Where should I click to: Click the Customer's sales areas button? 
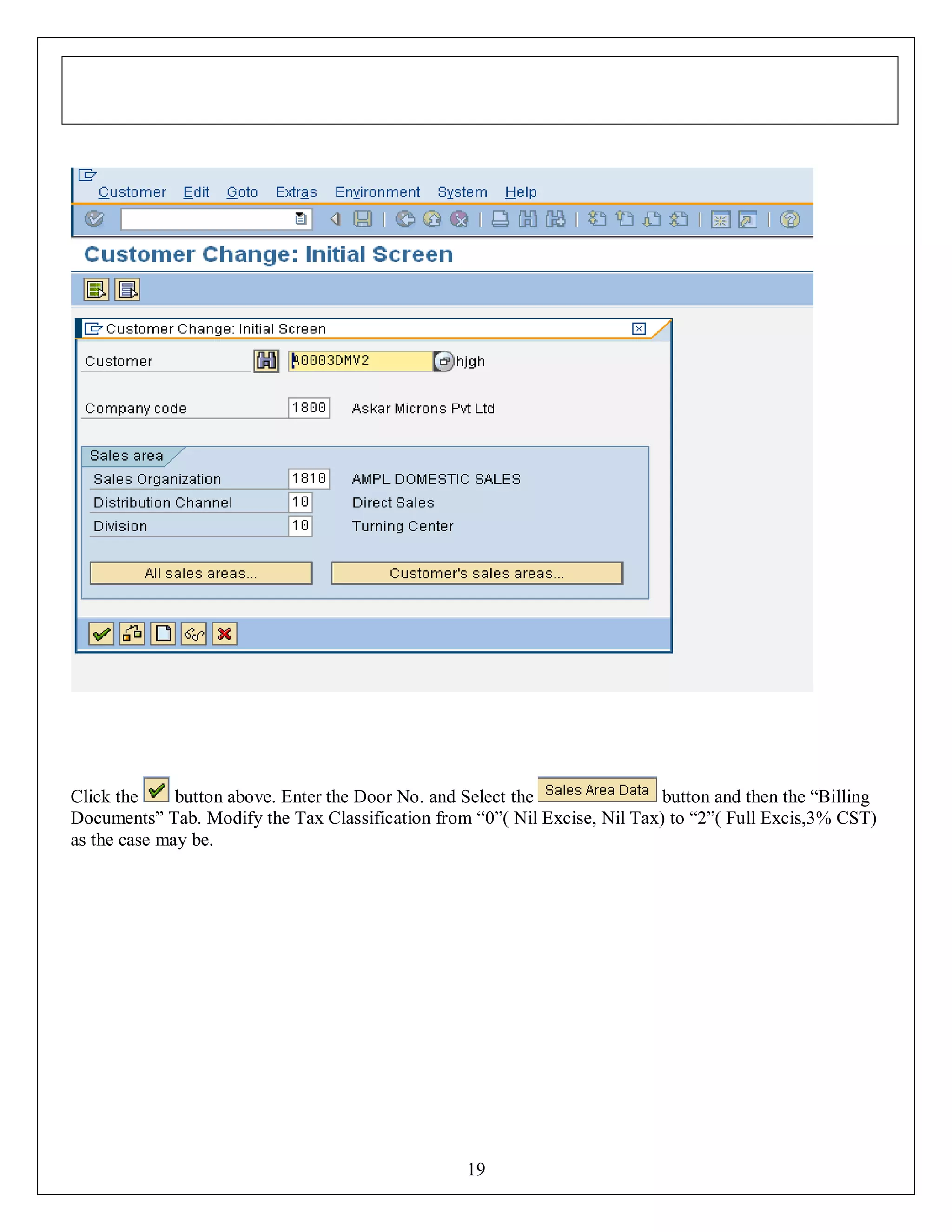coord(476,573)
